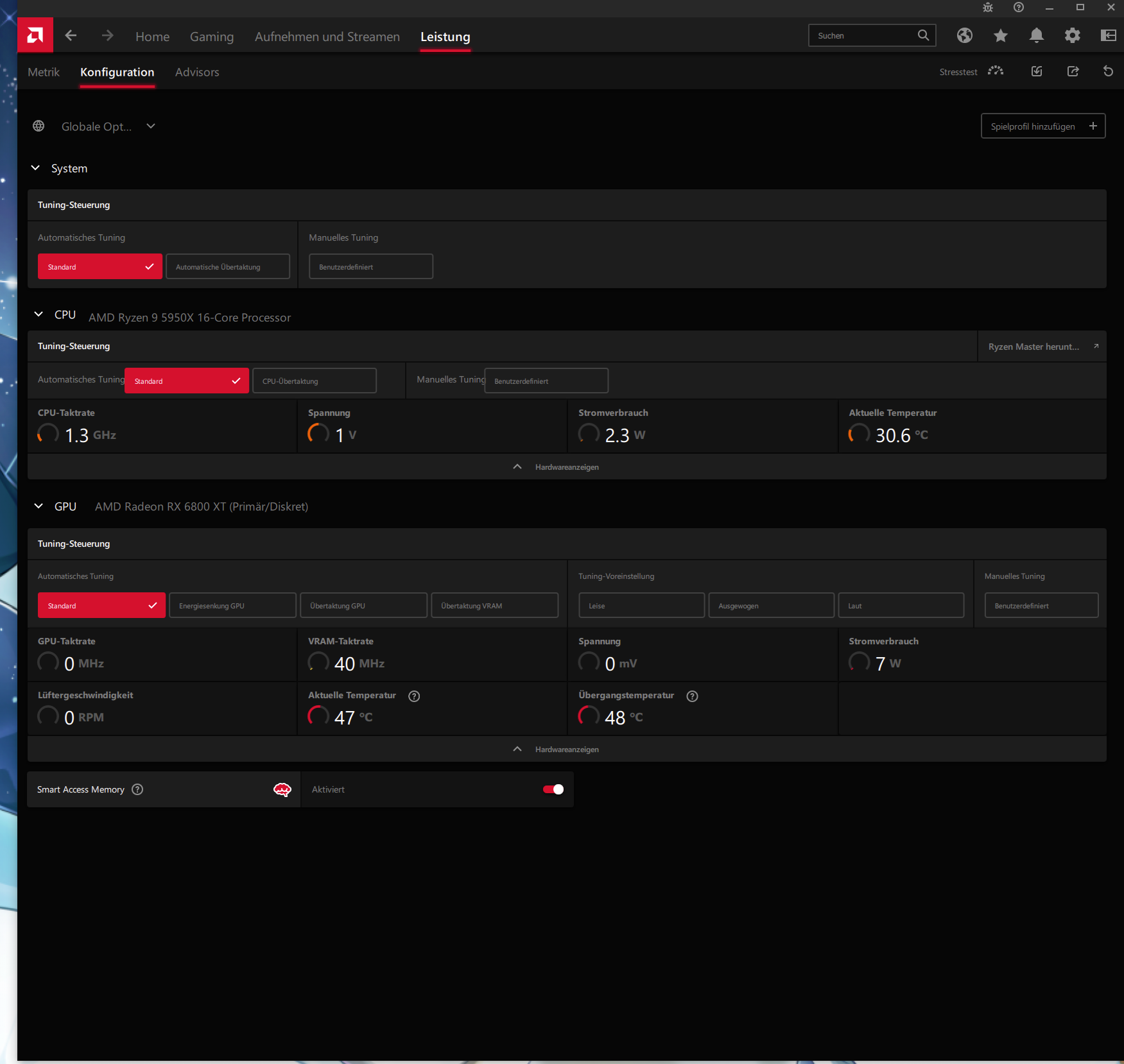Select CPU Standard automatic tuning
The height and width of the screenshot is (1064, 1124).
tap(187, 381)
